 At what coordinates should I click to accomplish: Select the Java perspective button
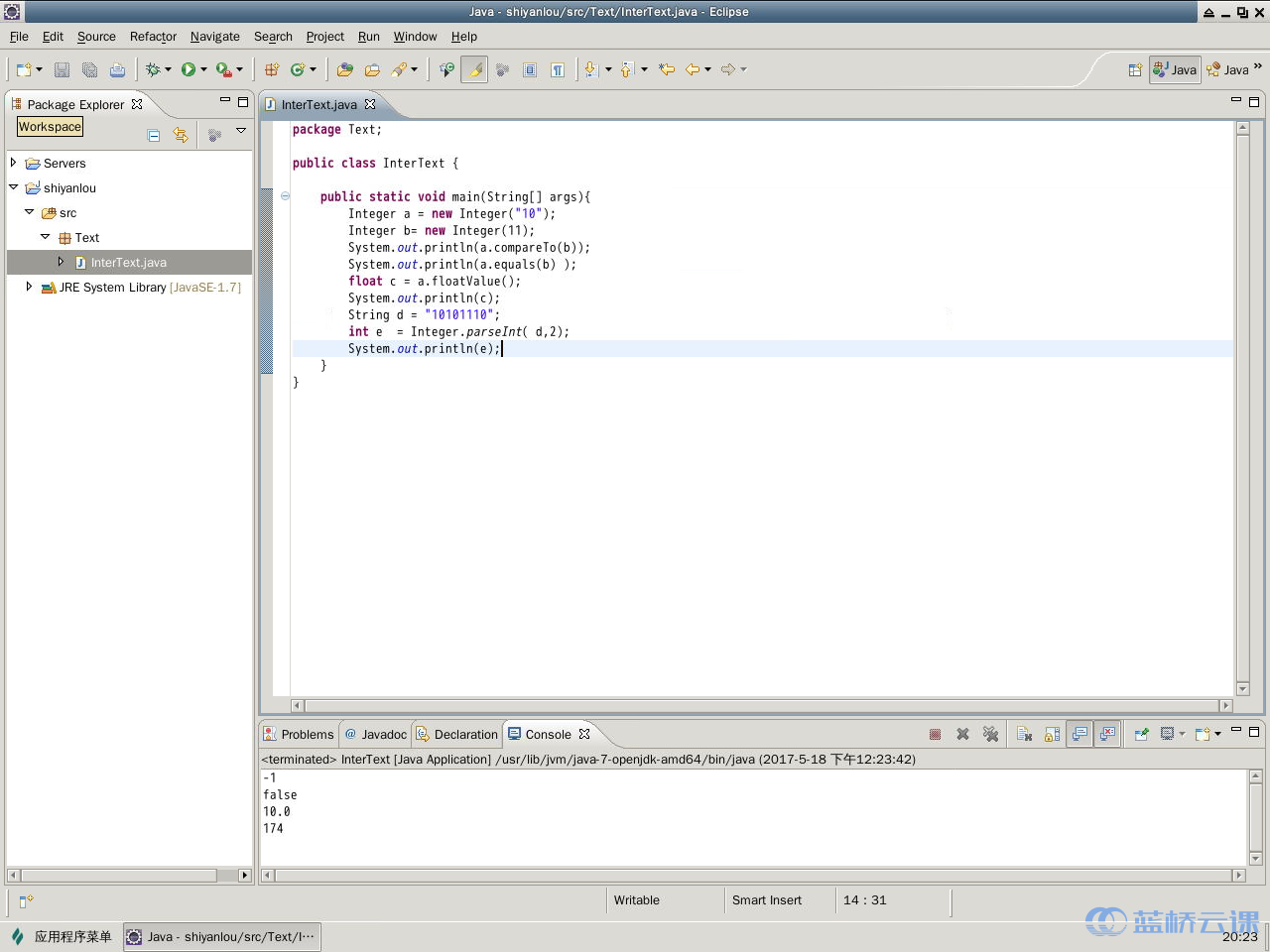point(1175,69)
